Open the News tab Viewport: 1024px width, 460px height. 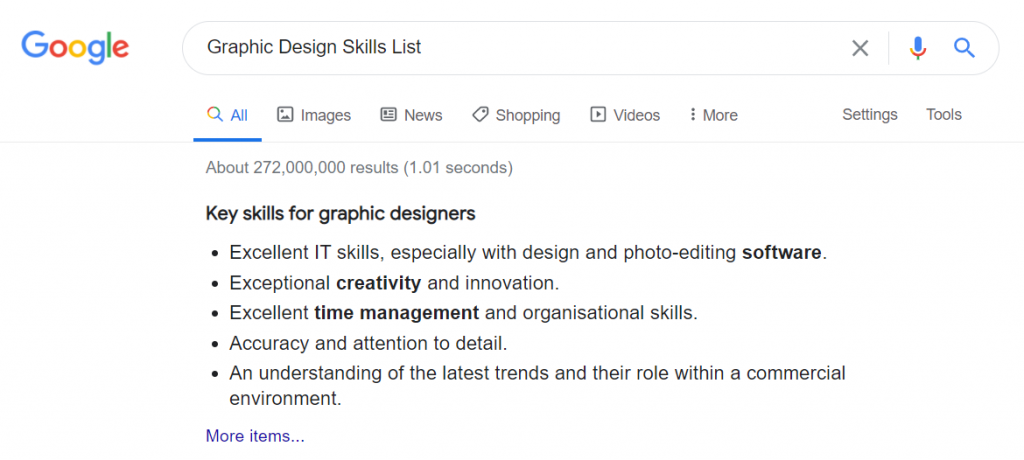[411, 115]
